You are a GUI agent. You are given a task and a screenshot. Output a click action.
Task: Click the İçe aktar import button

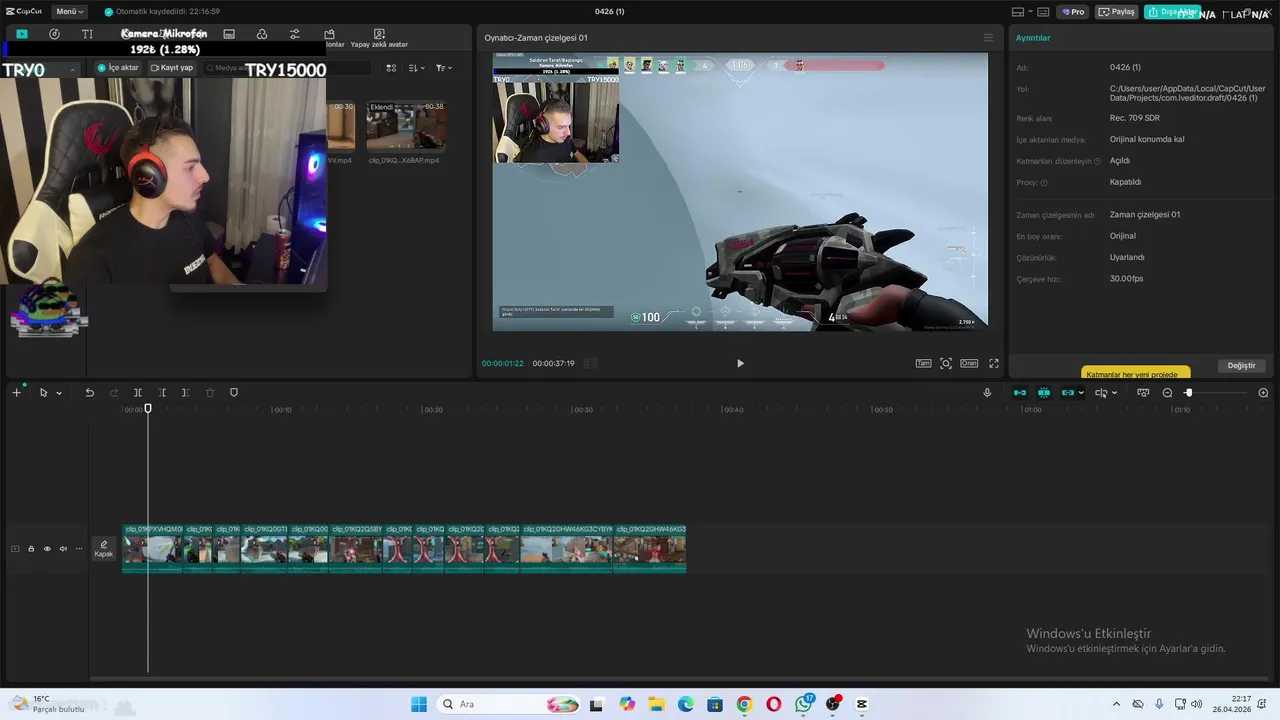[x=118, y=68]
